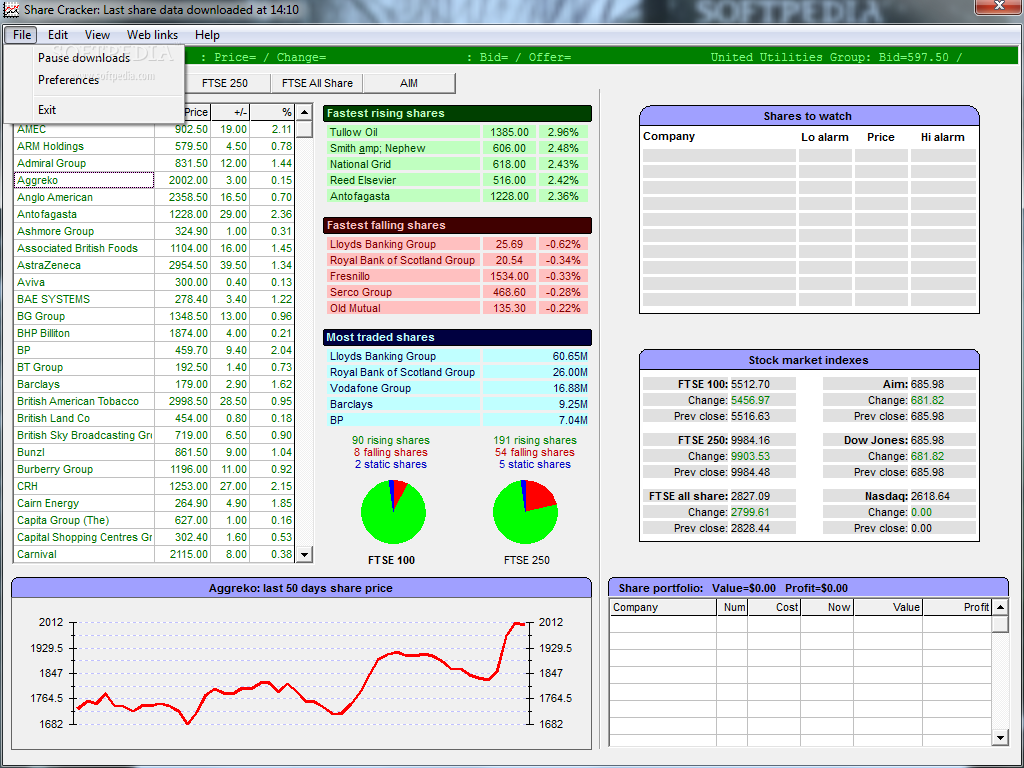Switch to the AIM tab
The image size is (1024, 768).
409,83
